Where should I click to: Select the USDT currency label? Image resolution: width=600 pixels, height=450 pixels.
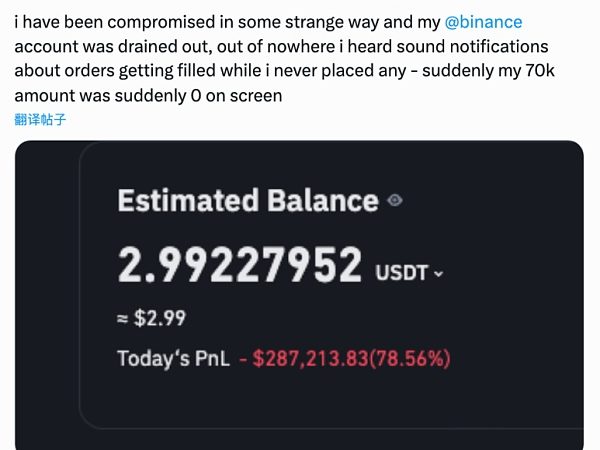click(401, 273)
